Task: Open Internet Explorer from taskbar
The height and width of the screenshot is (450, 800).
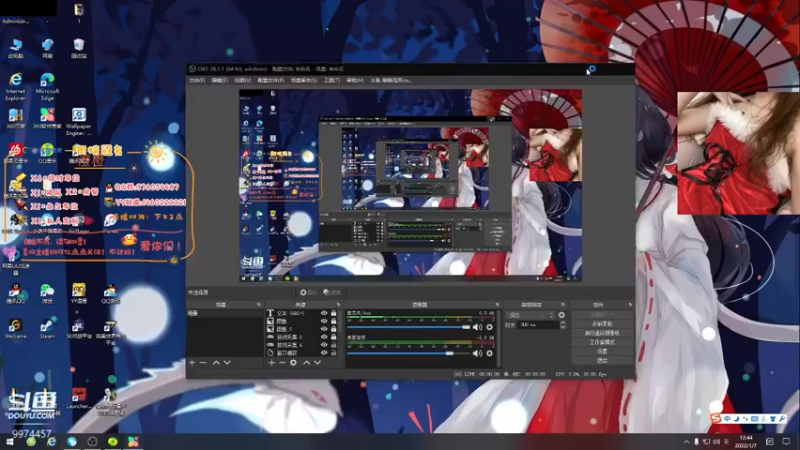Action: pos(51,442)
